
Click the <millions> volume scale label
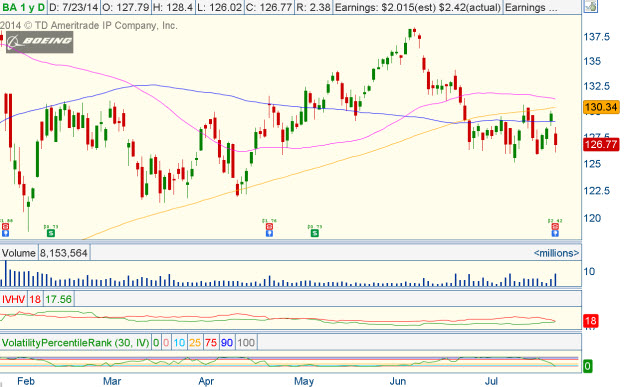[556, 253]
